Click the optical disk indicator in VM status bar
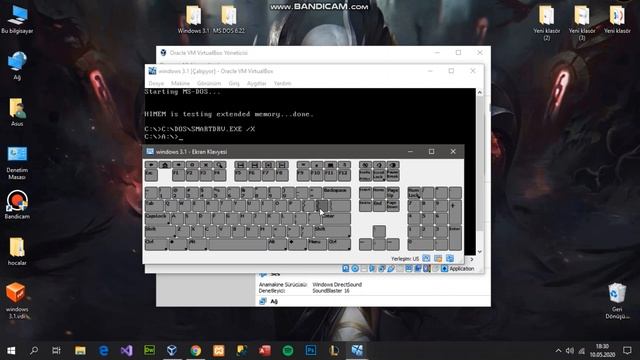 pyautogui.click(x=355, y=269)
